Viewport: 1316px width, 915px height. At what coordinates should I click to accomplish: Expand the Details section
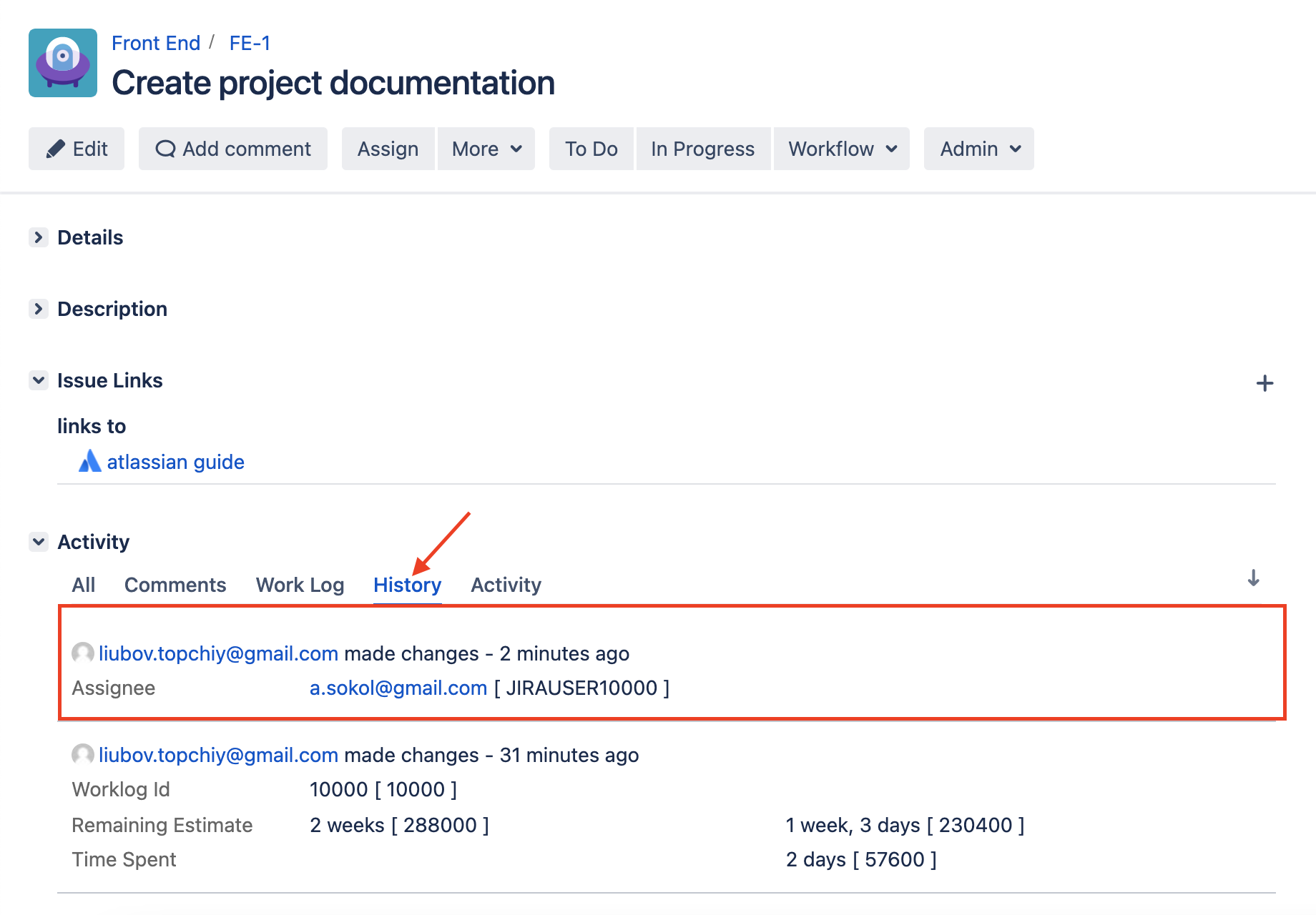click(x=39, y=237)
